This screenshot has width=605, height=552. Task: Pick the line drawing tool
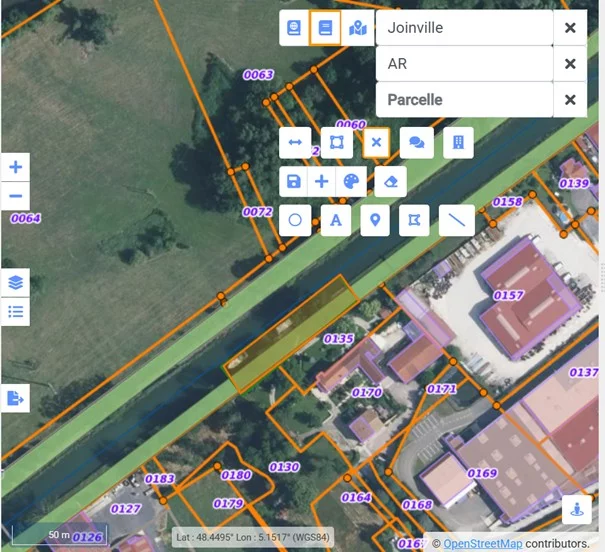(456, 220)
